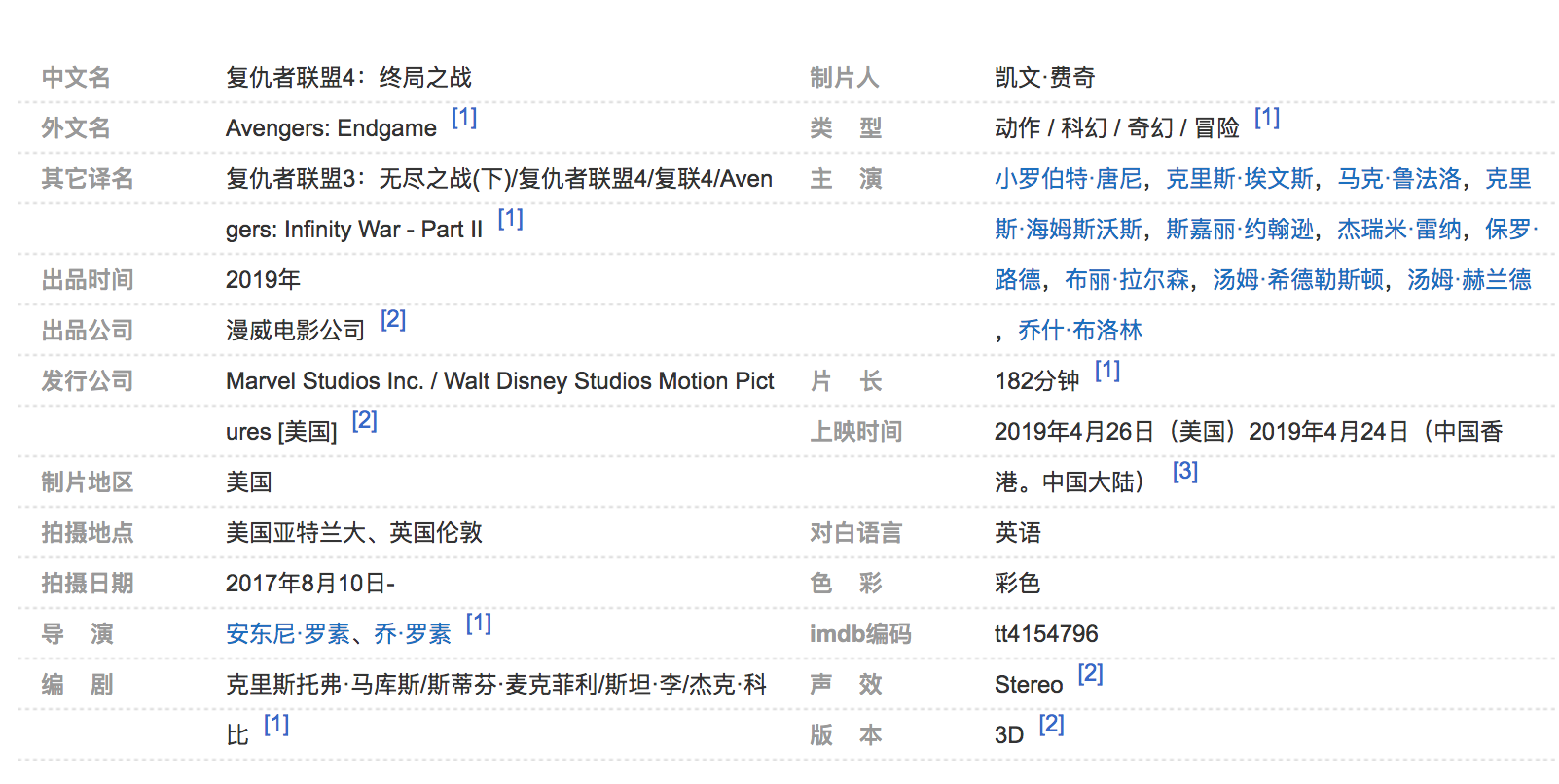Open the 小罗伯特·唐尼 actor link

coord(1068,179)
